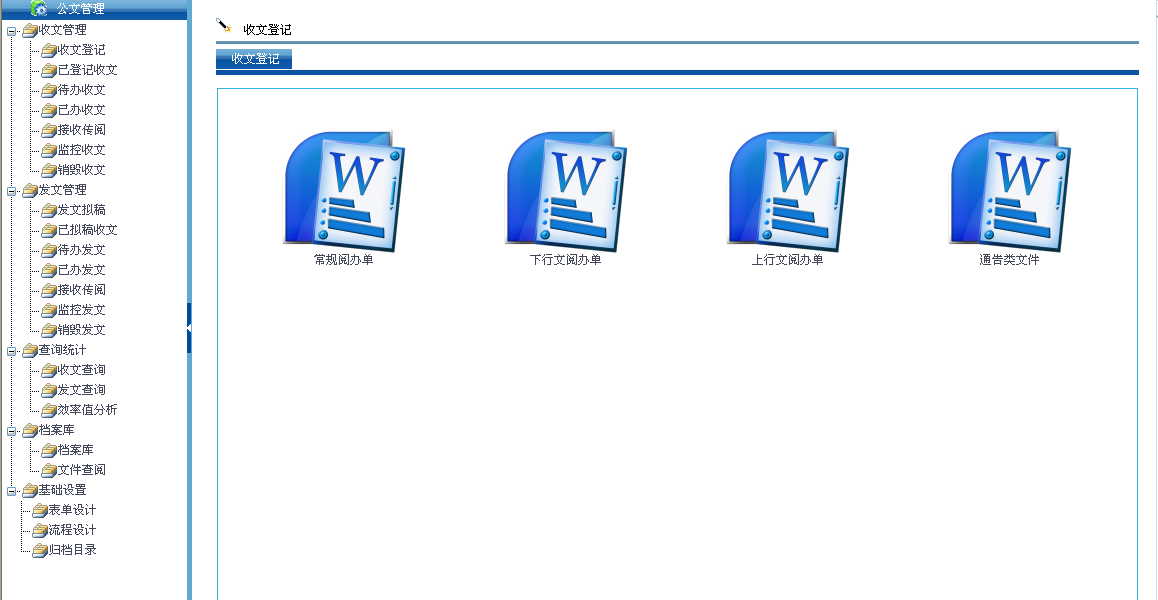The image size is (1158, 600).
Task: Click folder icon next to 待办发文
Action: coord(49,250)
